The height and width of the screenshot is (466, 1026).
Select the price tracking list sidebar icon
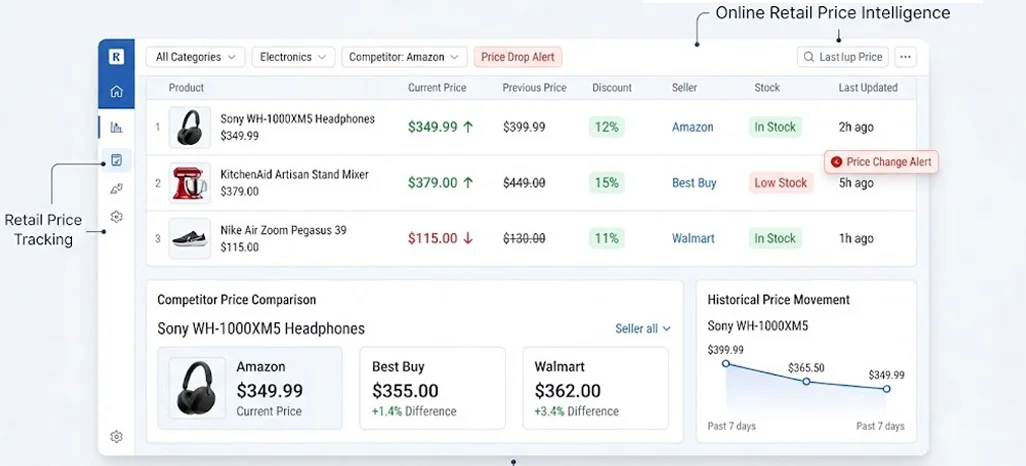tap(116, 160)
